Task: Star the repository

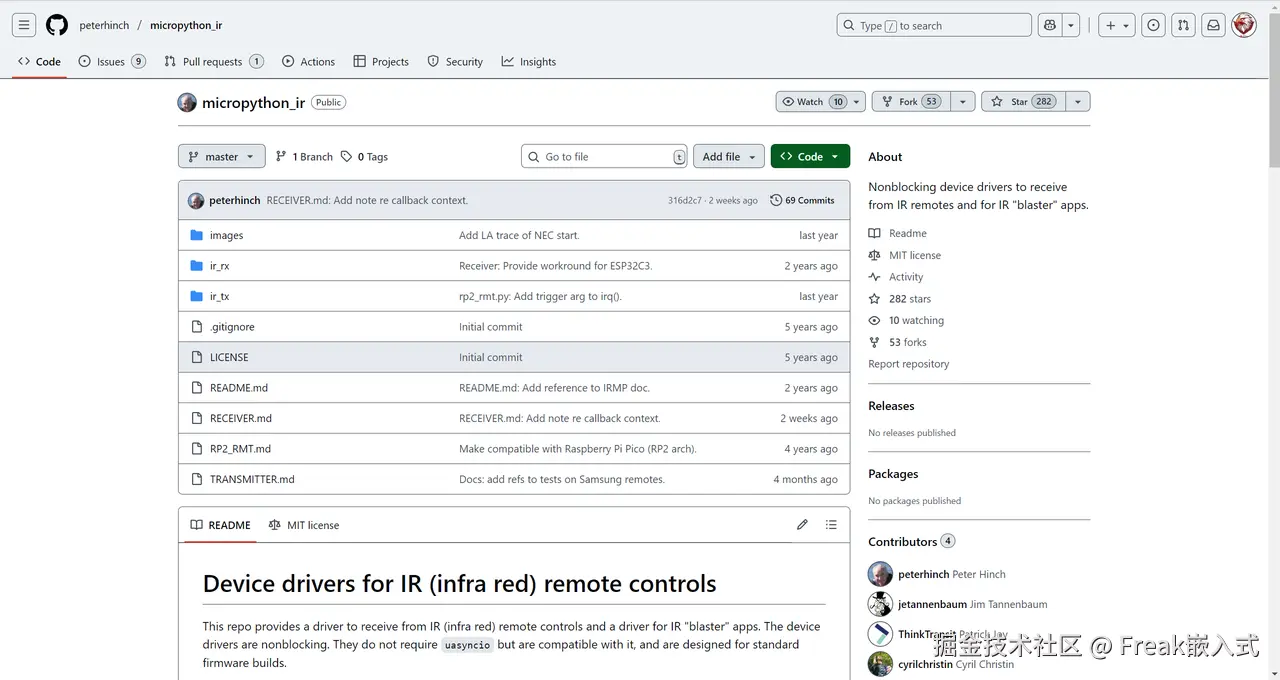Action: pyautogui.click(x=1023, y=102)
